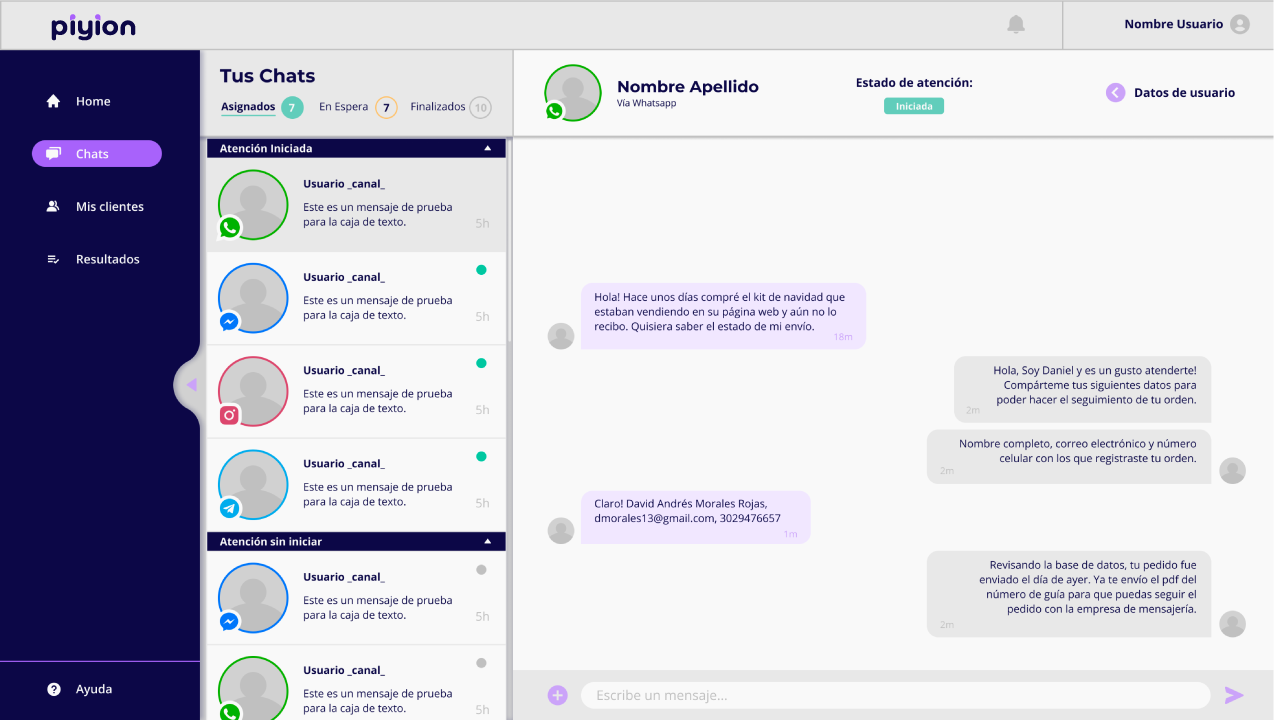Click the En Espera count badge 7
The width and height of the screenshot is (1279, 720).
386,108
